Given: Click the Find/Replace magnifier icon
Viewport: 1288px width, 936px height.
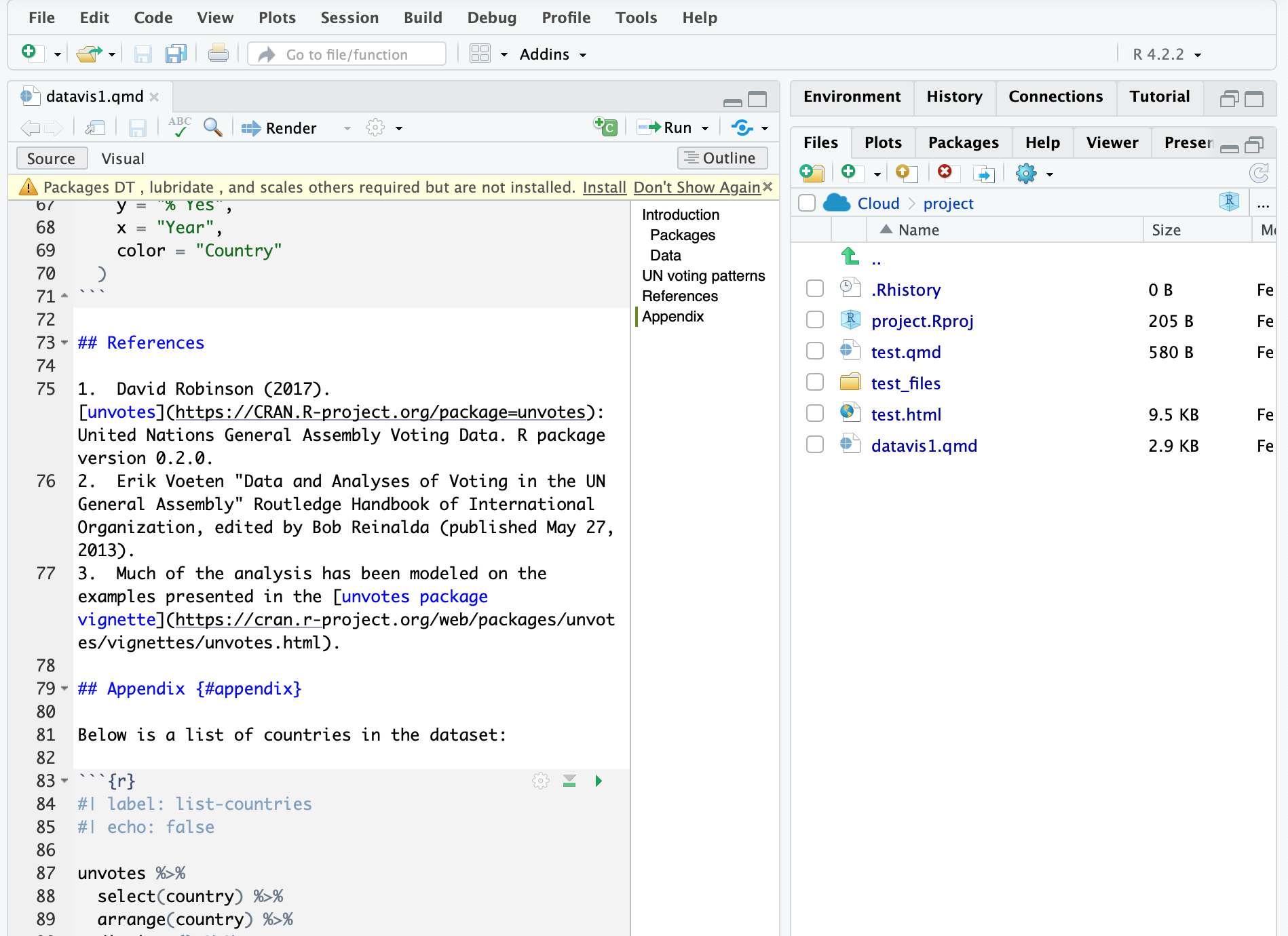Looking at the screenshot, I should coord(213,128).
